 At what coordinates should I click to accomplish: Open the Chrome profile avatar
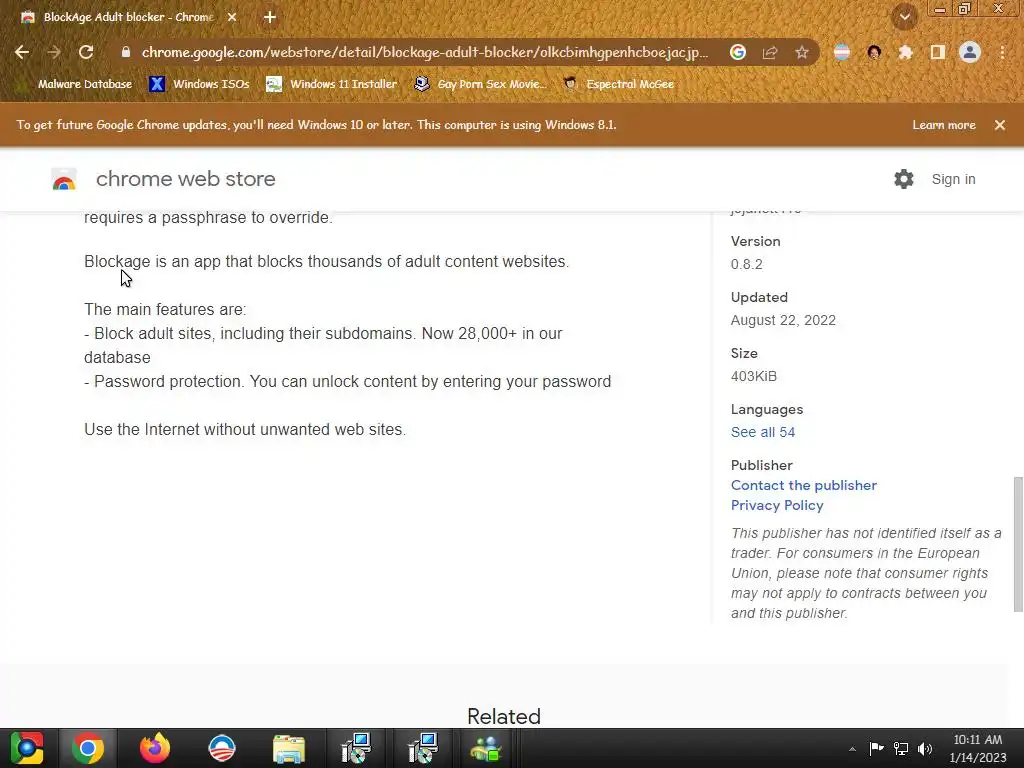tap(970, 52)
